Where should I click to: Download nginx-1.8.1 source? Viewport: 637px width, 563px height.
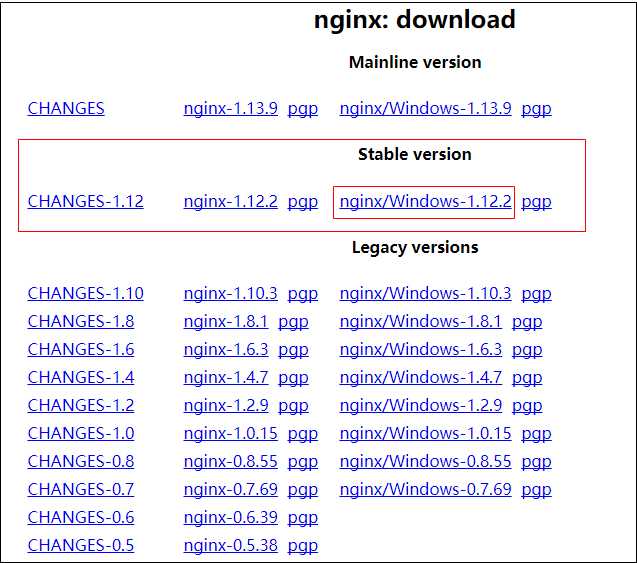[x=226, y=321]
